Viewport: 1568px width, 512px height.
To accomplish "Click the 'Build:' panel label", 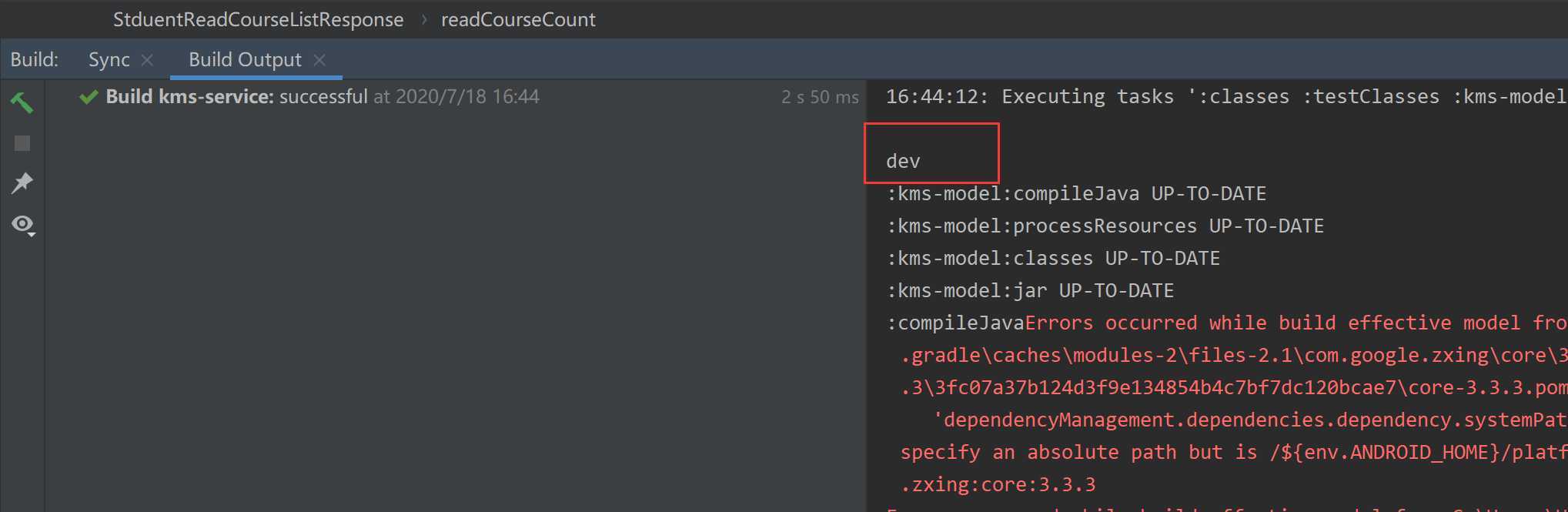I will [x=34, y=59].
